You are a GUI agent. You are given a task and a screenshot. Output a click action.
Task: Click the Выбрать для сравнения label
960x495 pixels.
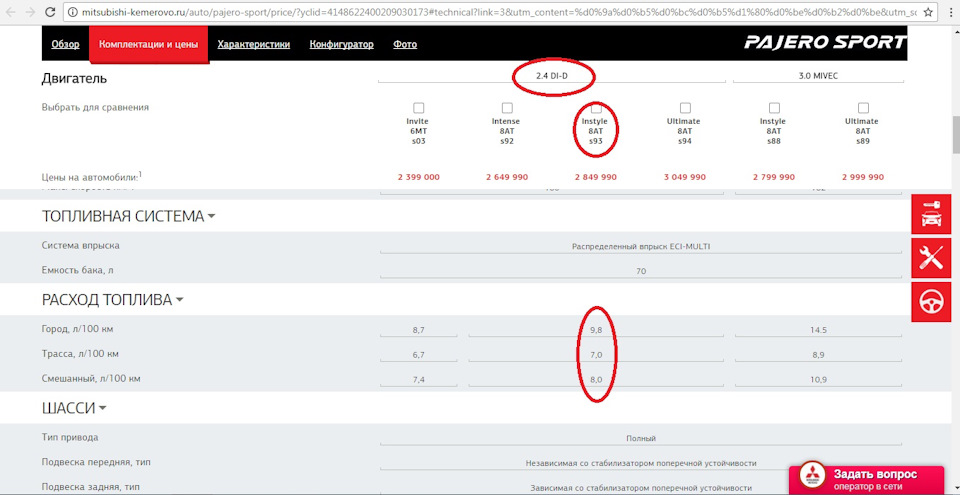click(95, 107)
